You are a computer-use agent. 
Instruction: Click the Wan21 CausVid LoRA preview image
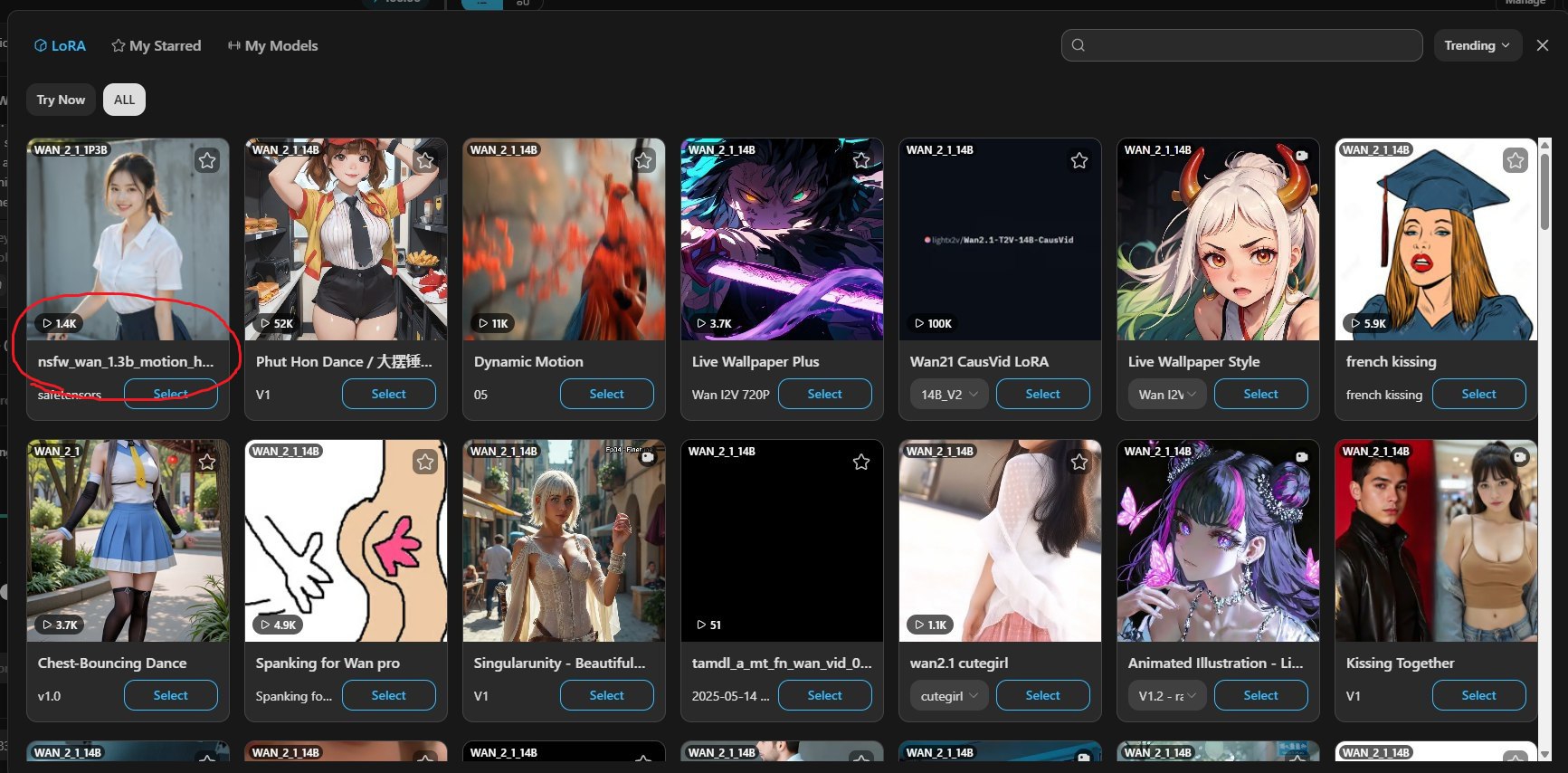click(x=1000, y=240)
